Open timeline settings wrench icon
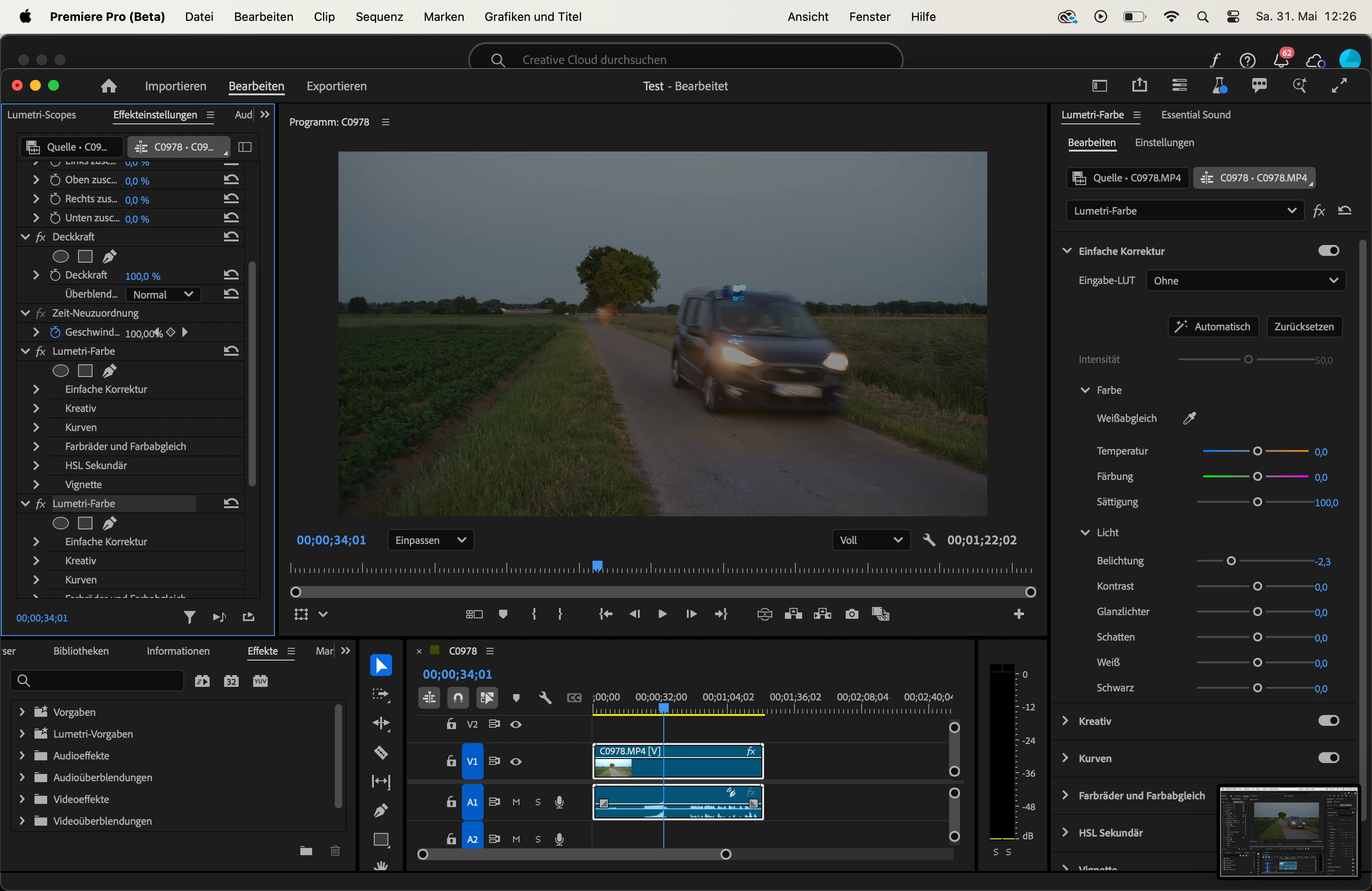 pyautogui.click(x=545, y=698)
